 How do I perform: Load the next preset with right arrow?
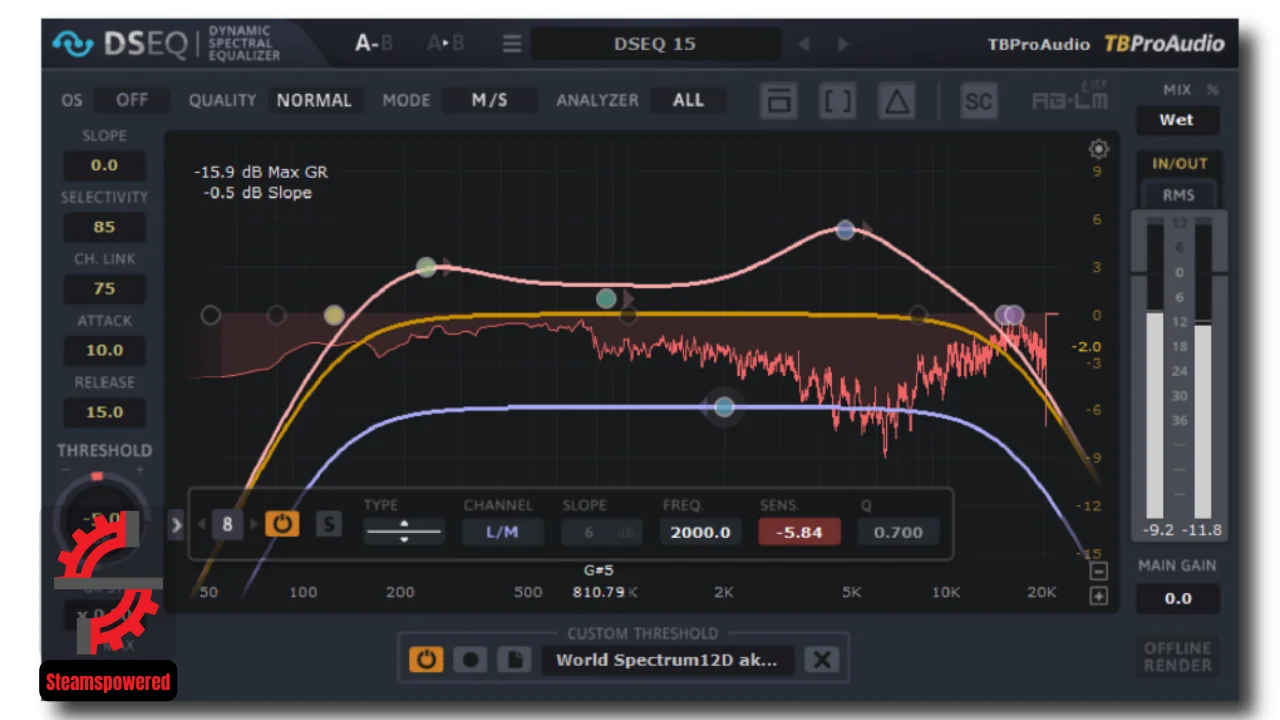pyautogui.click(x=843, y=44)
